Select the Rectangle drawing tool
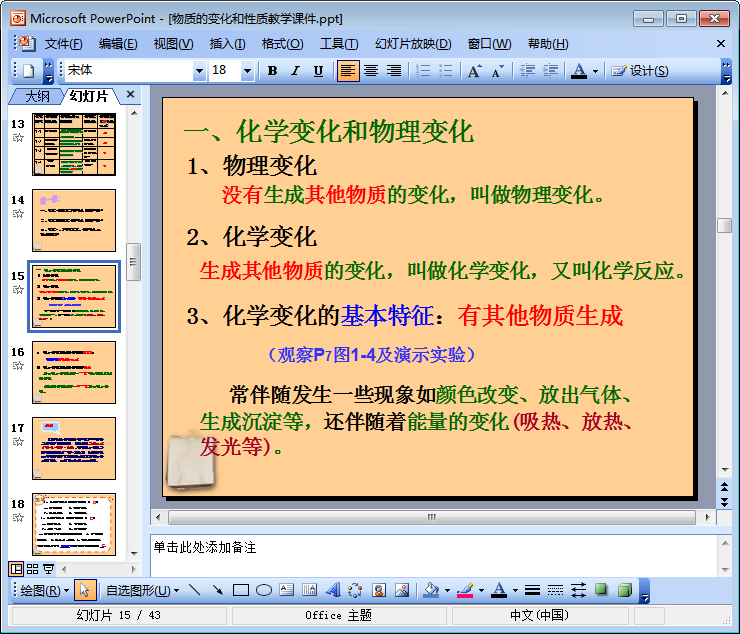The height and width of the screenshot is (634, 740). pos(241,590)
